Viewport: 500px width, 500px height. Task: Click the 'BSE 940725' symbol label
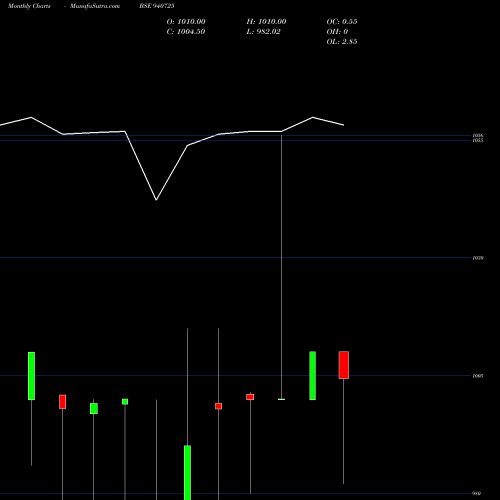click(157, 6)
